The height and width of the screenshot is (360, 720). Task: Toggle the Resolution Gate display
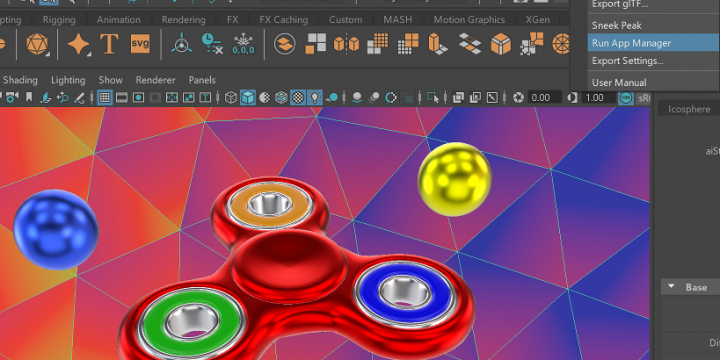coord(138,97)
